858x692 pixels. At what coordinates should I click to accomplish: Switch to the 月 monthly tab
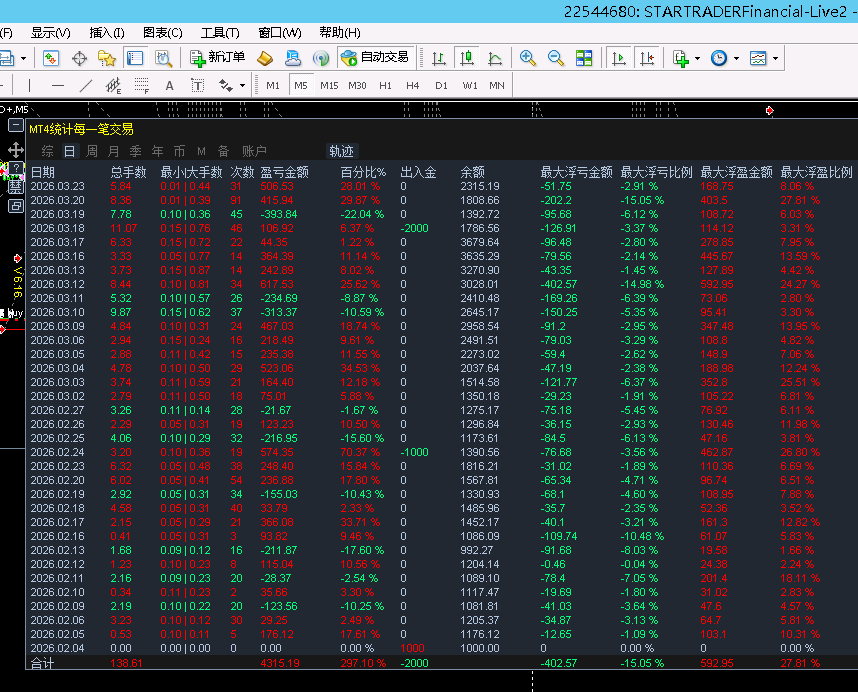click(x=113, y=151)
